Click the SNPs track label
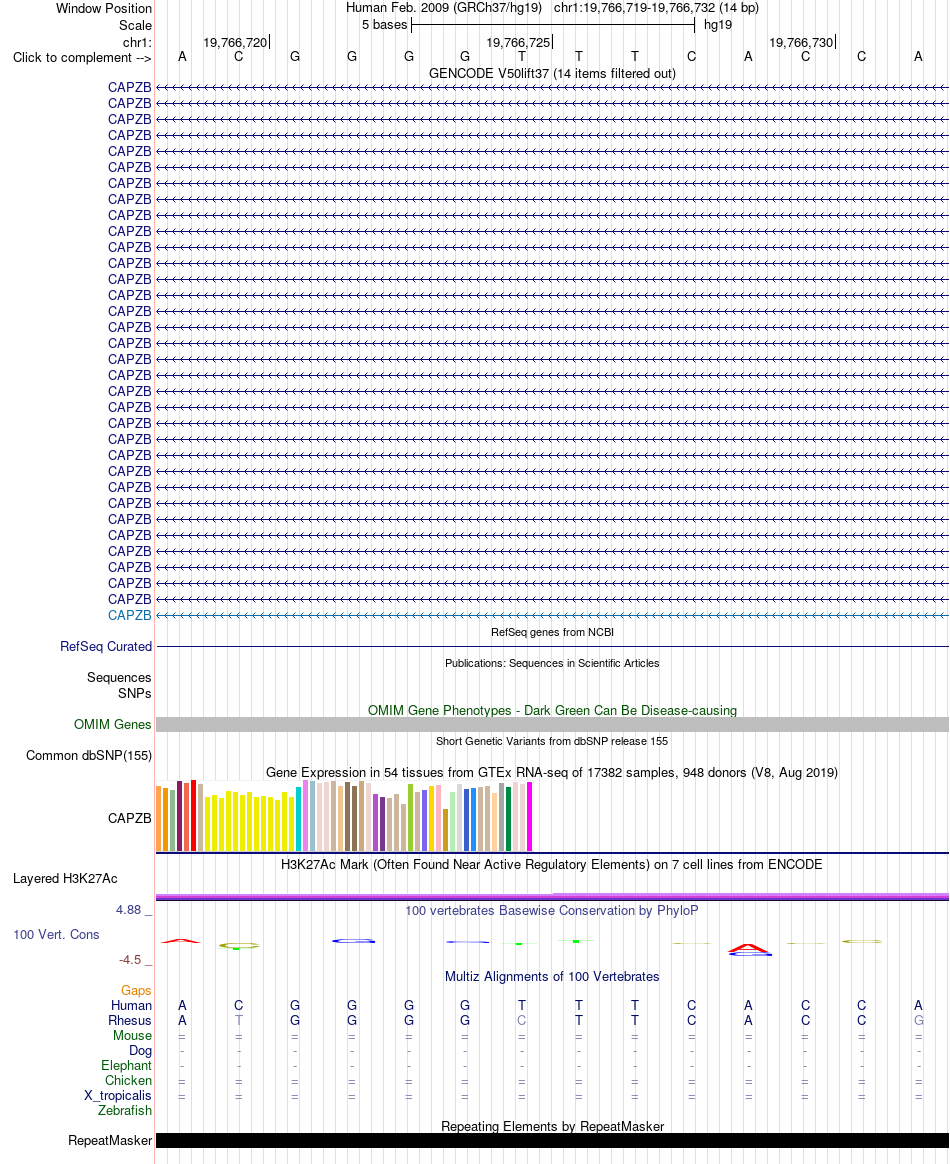The width and height of the screenshot is (950, 1164). click(134, 693)
